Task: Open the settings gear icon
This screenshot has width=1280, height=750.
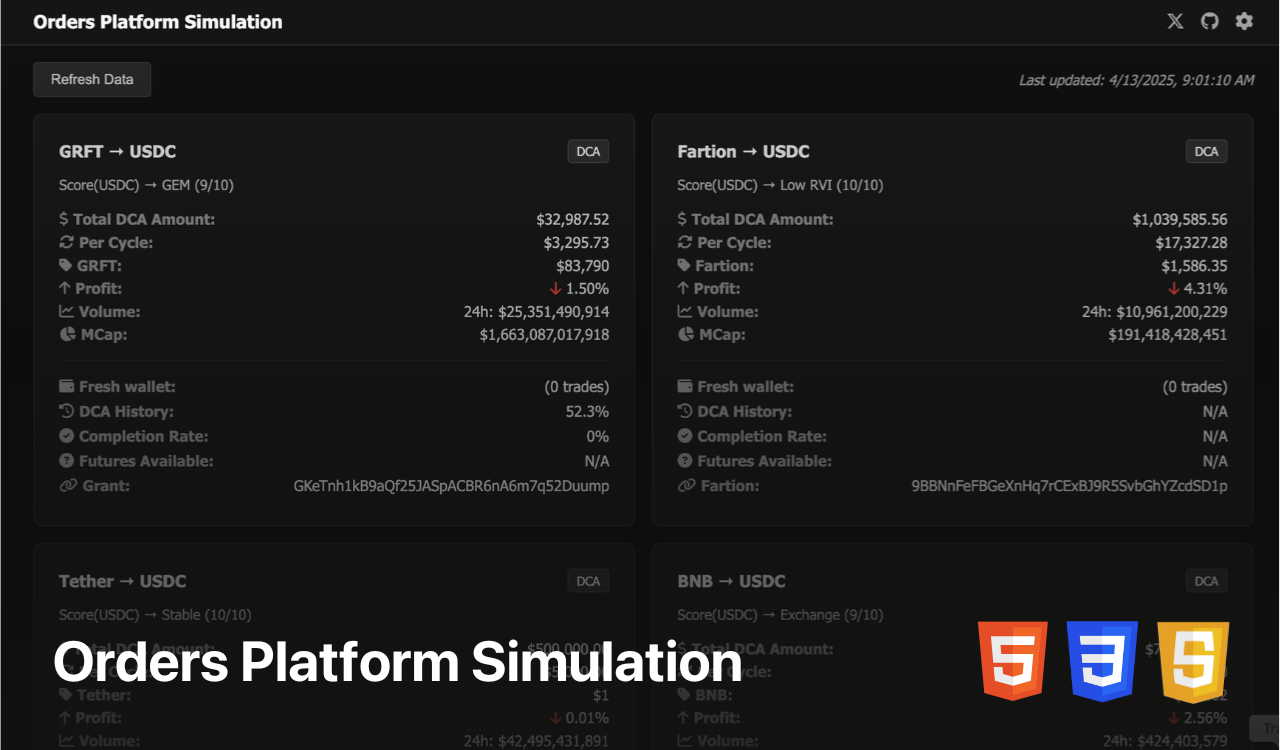Action: click(x=1244, y=21)
